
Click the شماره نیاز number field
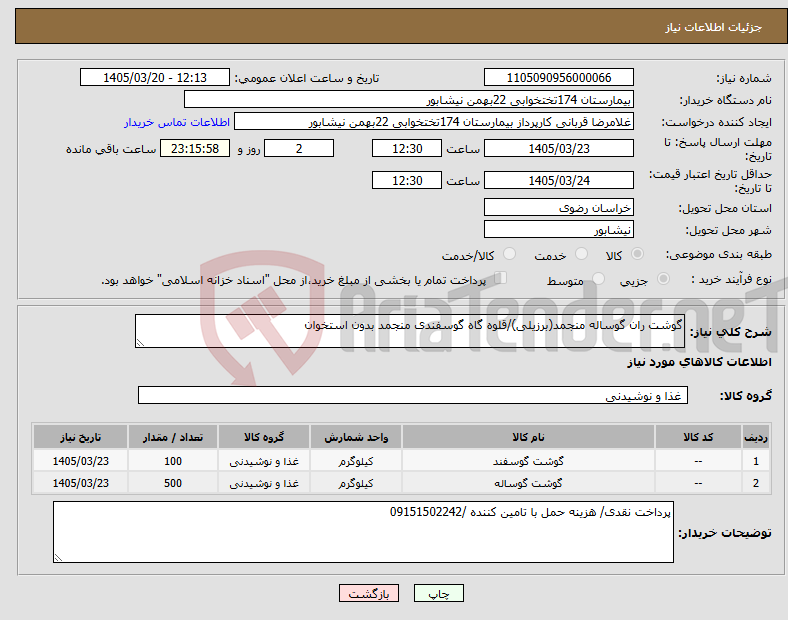[558, 77]
